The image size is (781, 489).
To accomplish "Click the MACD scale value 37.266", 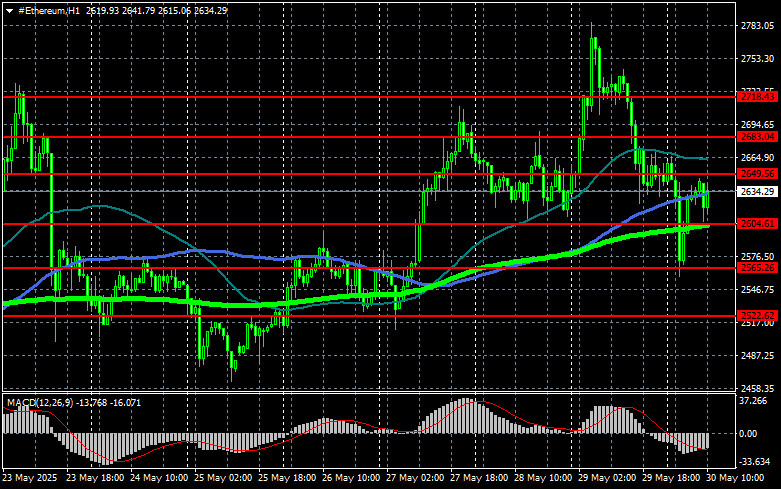I will 753,401.
